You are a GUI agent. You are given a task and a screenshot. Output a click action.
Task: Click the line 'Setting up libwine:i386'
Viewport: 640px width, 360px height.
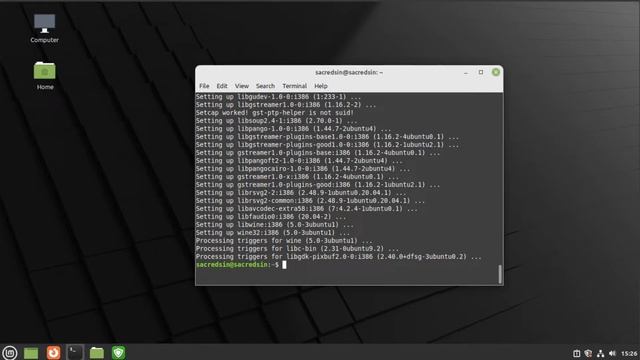(274, 225)
